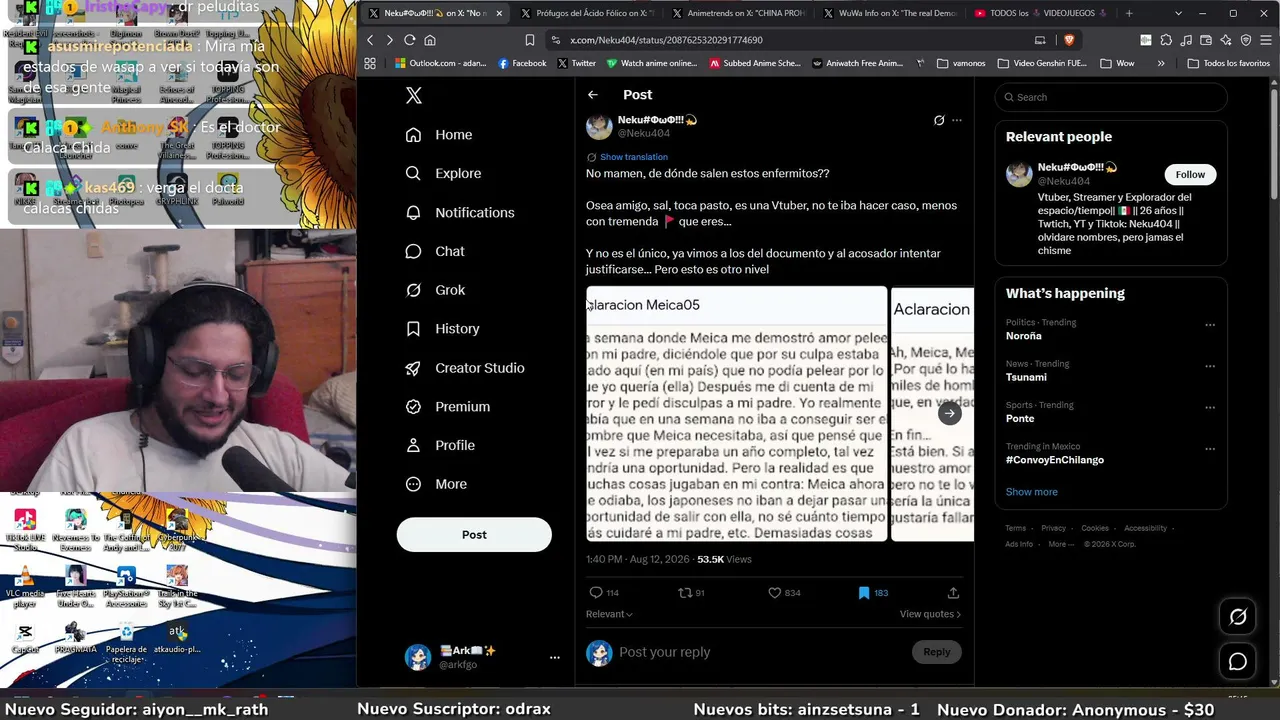Reload the page

click(x=410, y=40)
